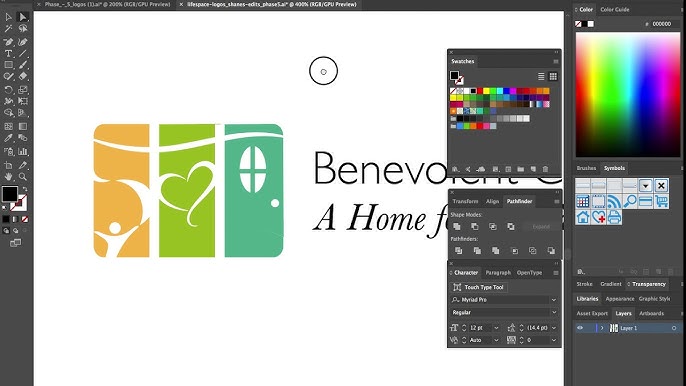Click the Minus Front shape mode icon

pyautogui.click(x=475, y=226)
